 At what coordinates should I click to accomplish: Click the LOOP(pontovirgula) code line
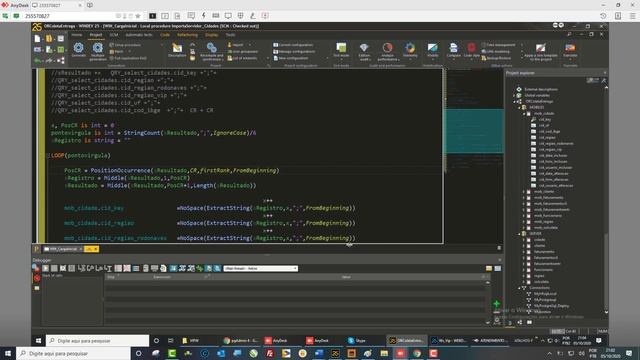click(x=81, y=156)
